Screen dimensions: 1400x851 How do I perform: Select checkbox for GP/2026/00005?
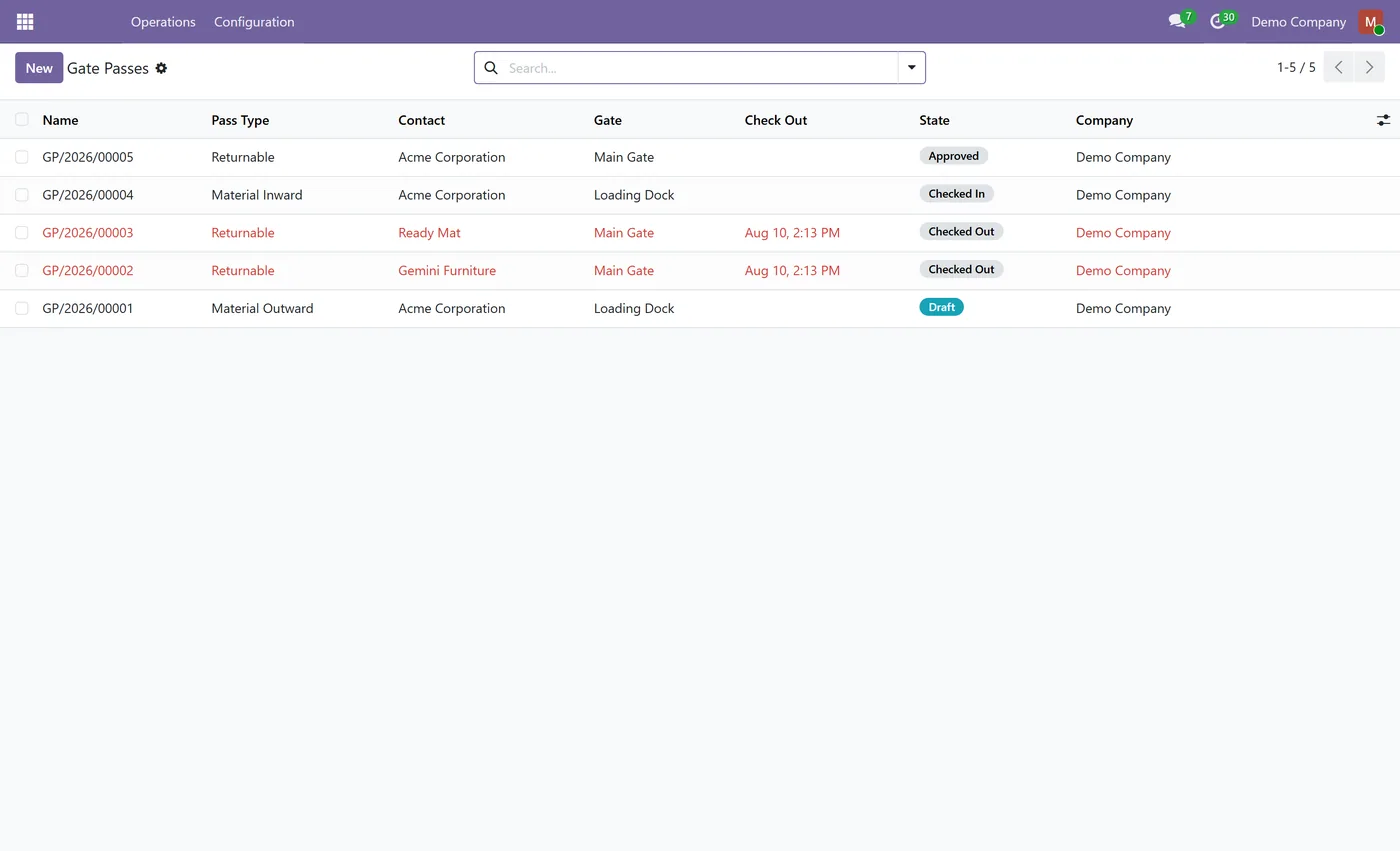(21, 157)
